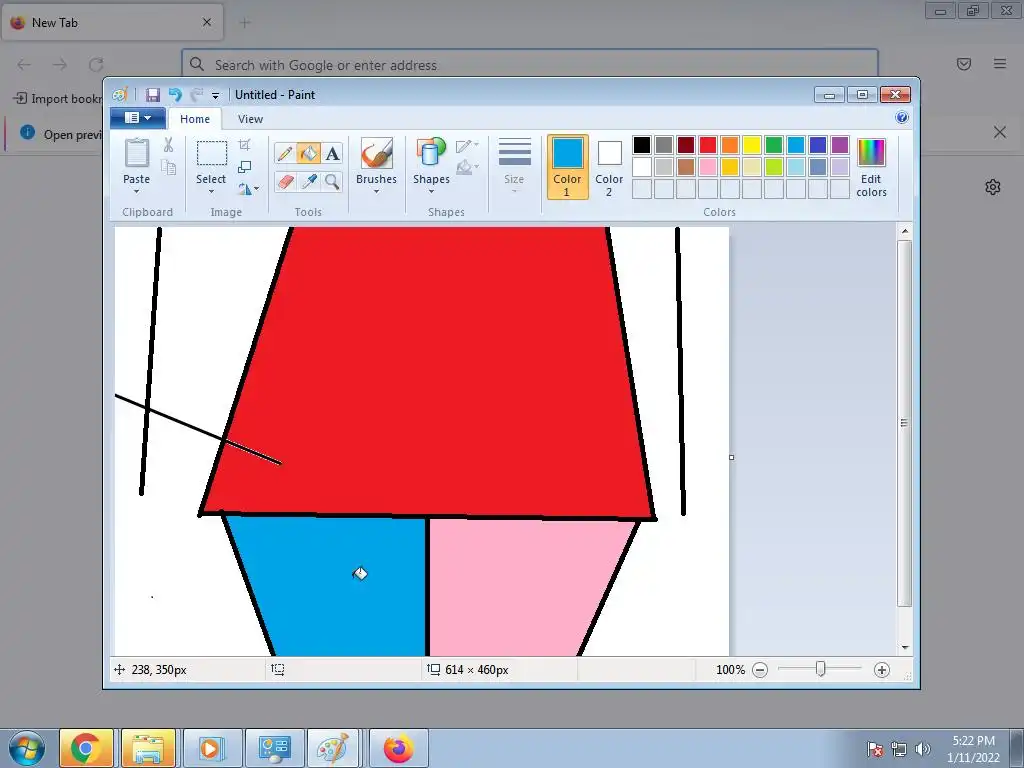Image resolution: width=1024 pixels, height=768 pixels.
Task: Select the Text tool
Action: click(x=332, y=153)
